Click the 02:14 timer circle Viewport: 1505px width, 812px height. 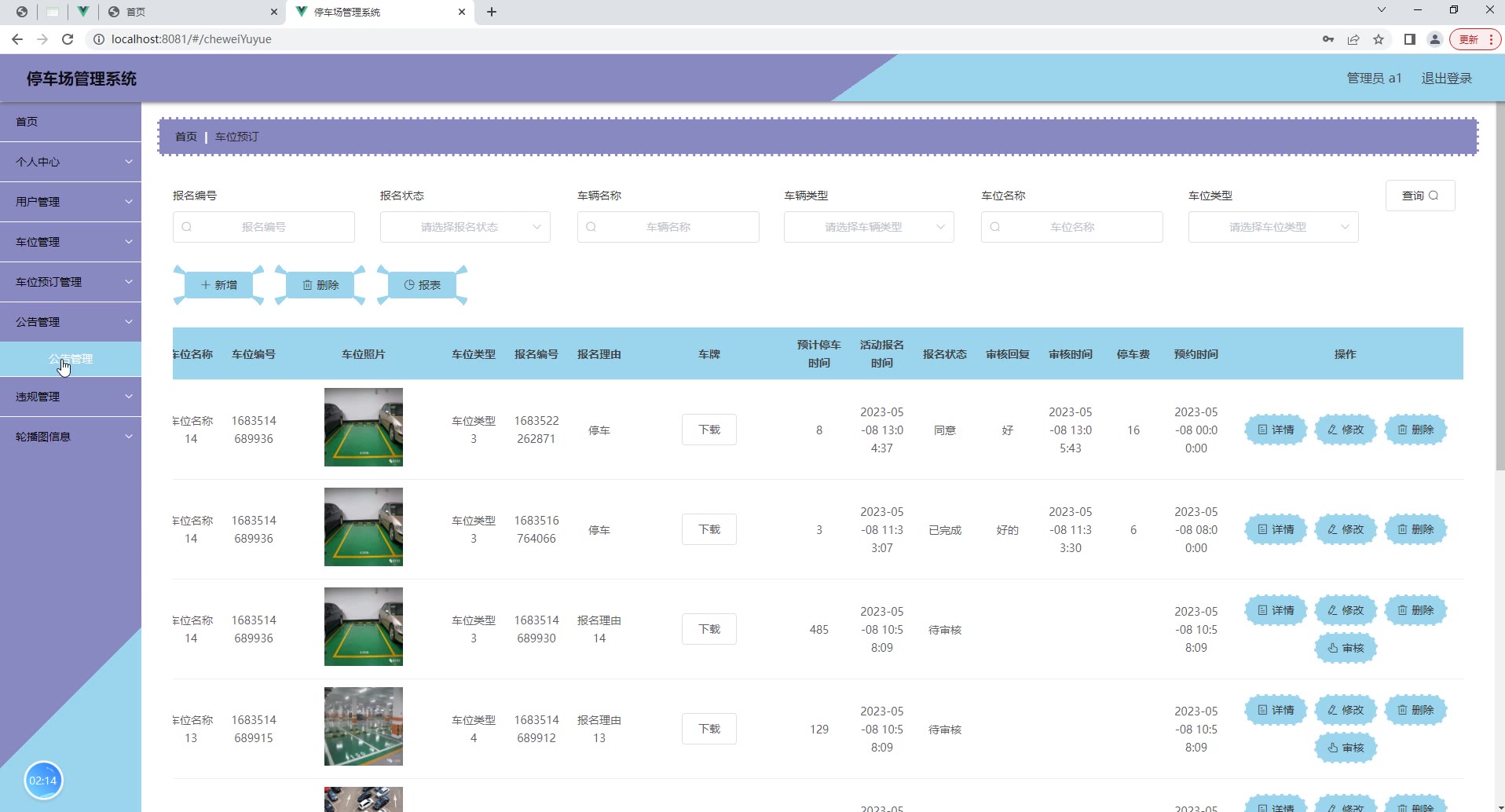pos(43,781)
